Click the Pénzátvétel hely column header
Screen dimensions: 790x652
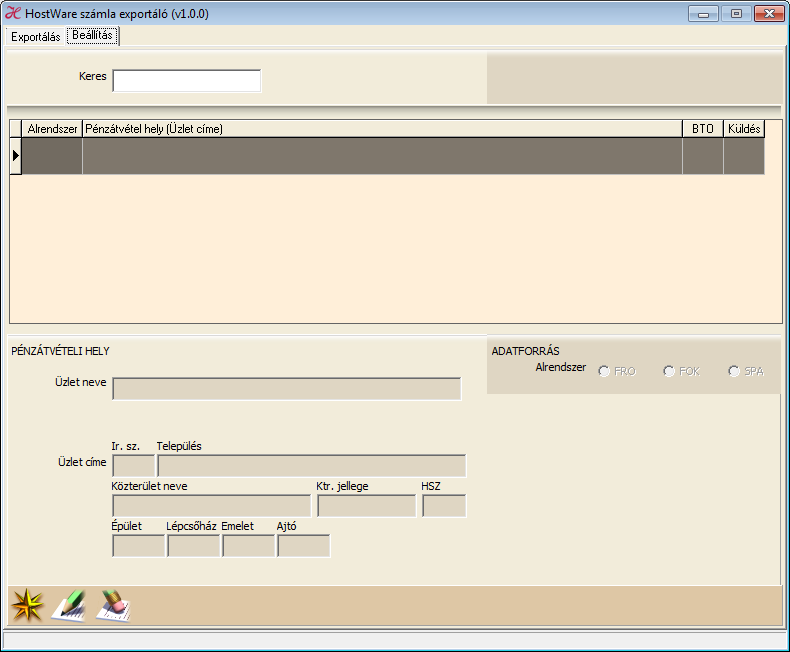382,129
